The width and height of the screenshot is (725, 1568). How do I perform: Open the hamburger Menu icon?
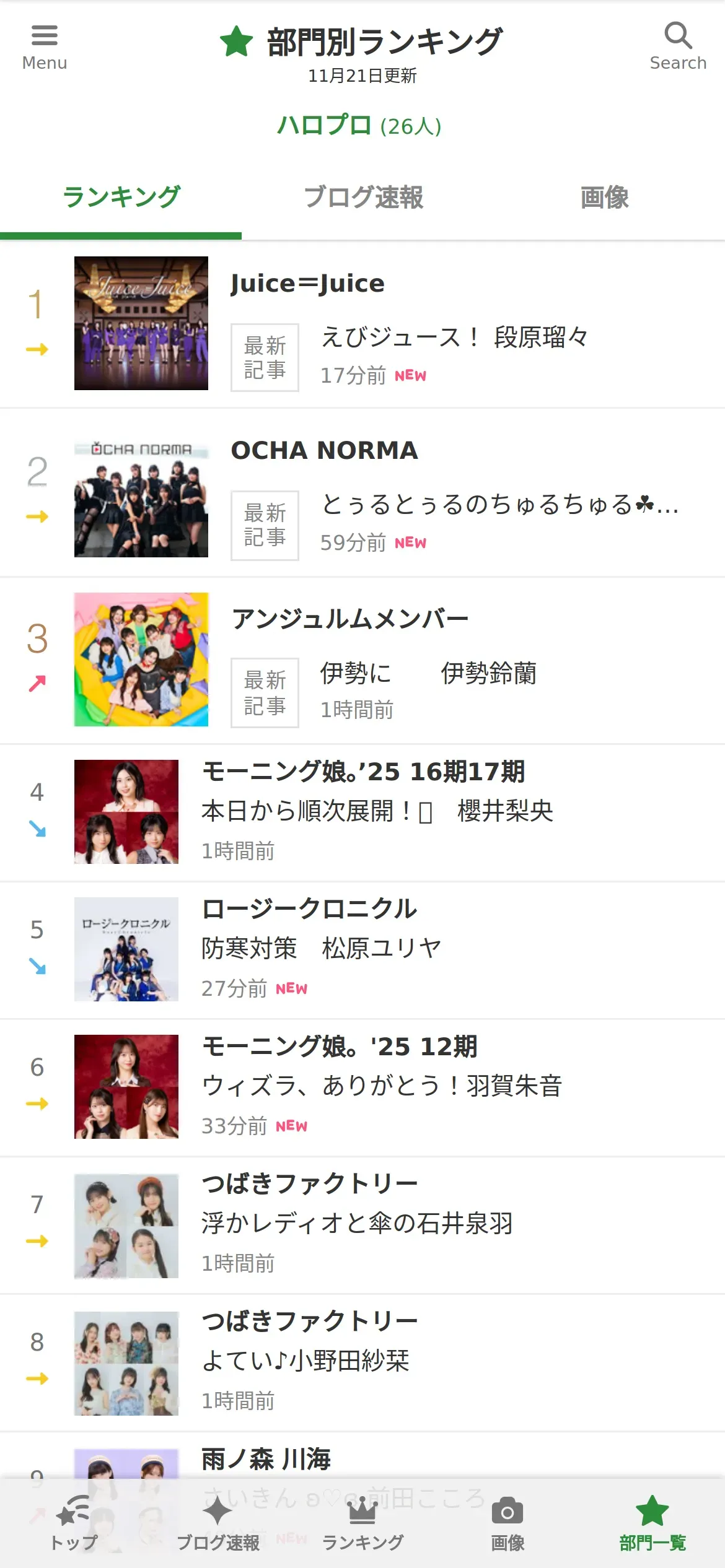point(44,37)
